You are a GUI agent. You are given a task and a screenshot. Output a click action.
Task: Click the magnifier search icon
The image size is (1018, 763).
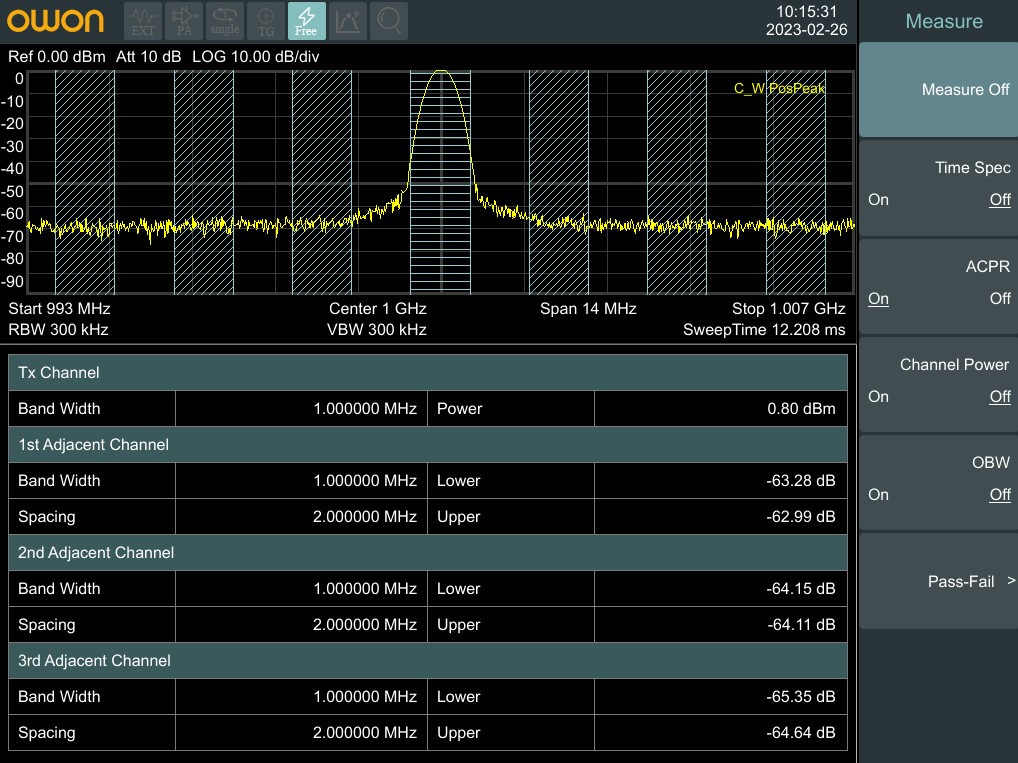pyautogui.click(x=390, y=20)
